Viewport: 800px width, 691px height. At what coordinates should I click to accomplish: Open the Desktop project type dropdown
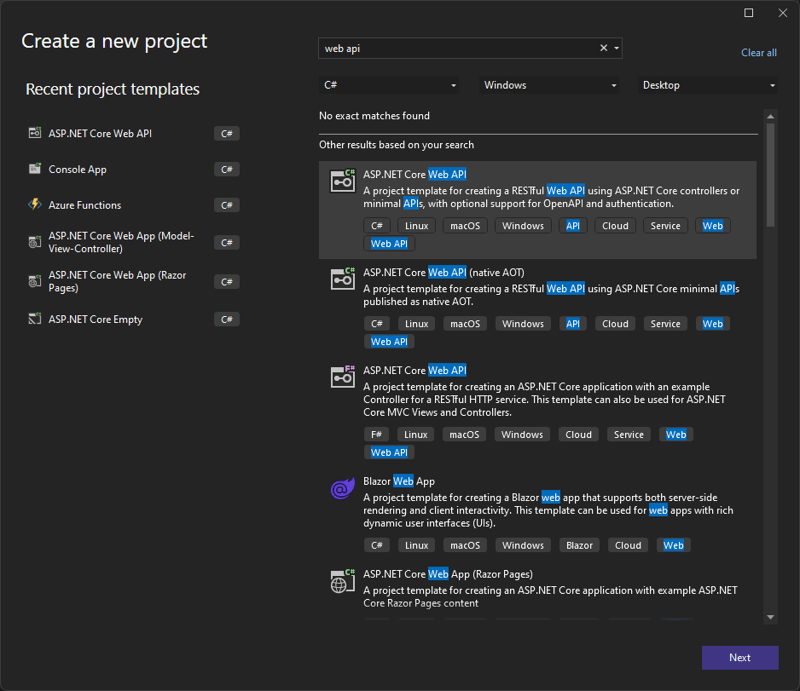pyautogui.click(x=708, y=86)
